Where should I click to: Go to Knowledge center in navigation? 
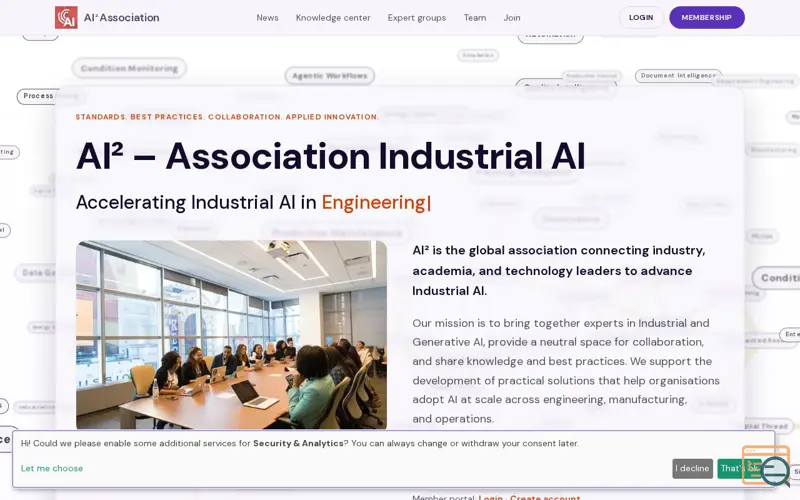[x=333, y=17]
